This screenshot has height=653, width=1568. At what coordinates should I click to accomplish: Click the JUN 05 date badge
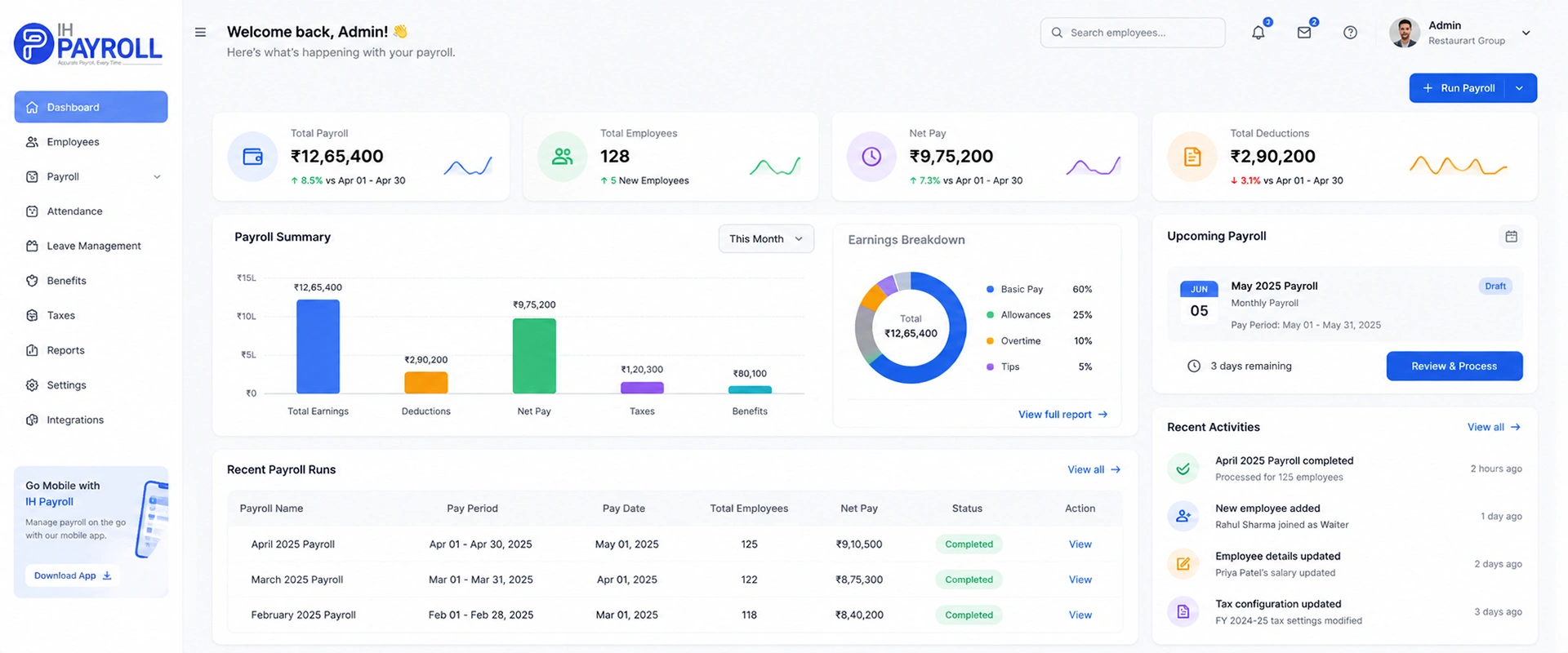coord(1199,303)
